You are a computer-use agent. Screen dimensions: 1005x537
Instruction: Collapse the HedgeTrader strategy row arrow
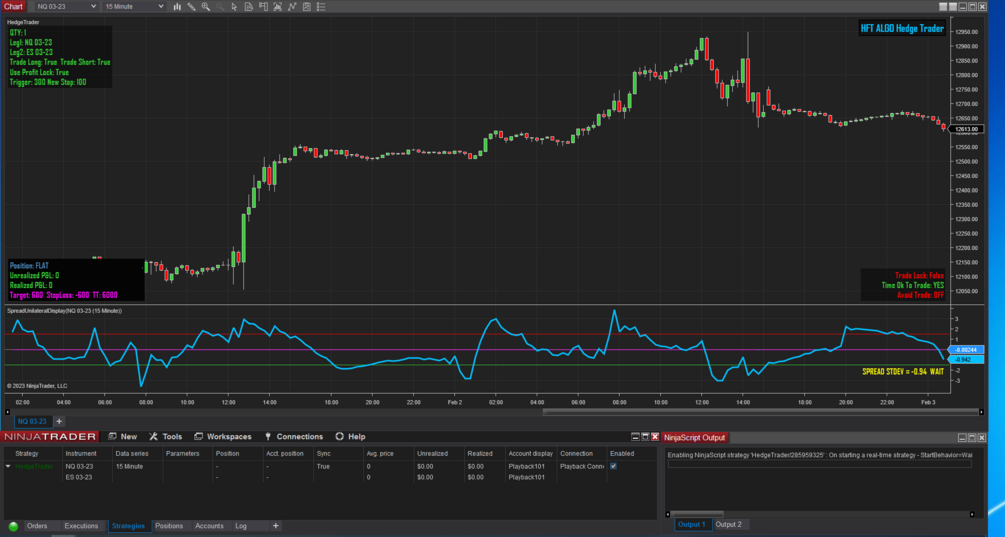pyautogui.click(x=8, y=466)
